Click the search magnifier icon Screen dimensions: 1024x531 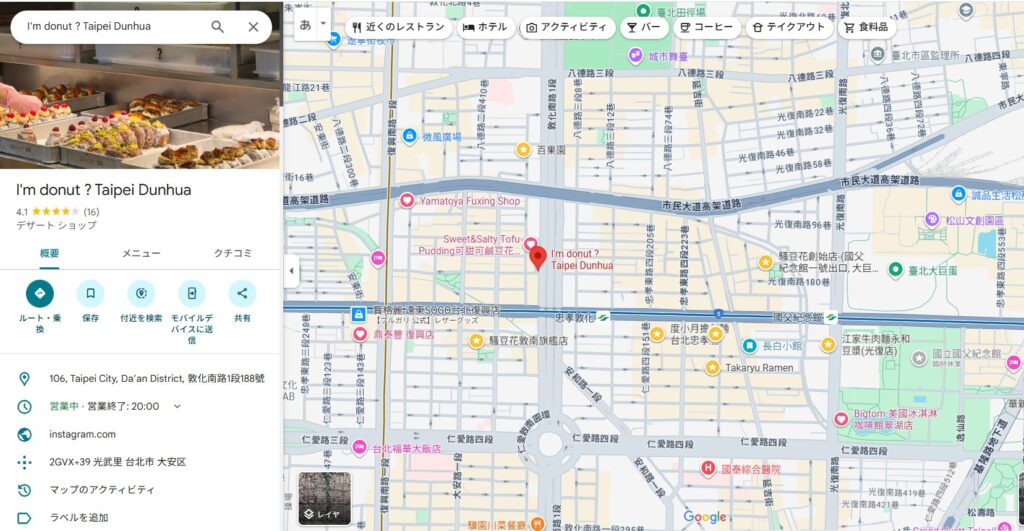(217, 27)
